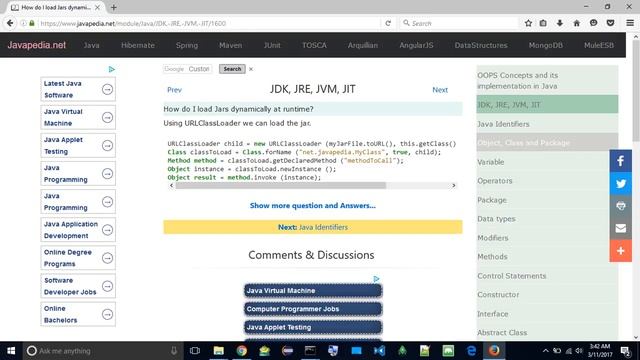640x360 pixels.
Task: Open the downloads arrow icon
Action: [x=560, y=23]
